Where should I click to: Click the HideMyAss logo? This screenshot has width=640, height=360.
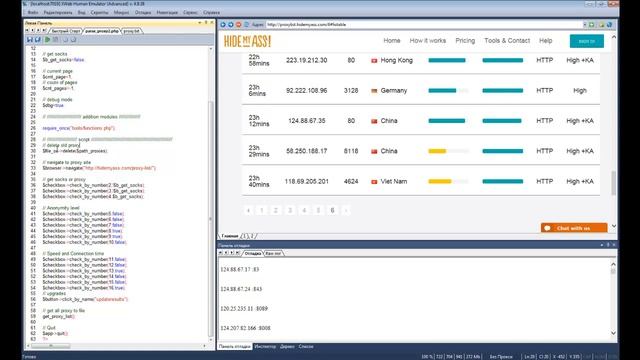[247, 41]
